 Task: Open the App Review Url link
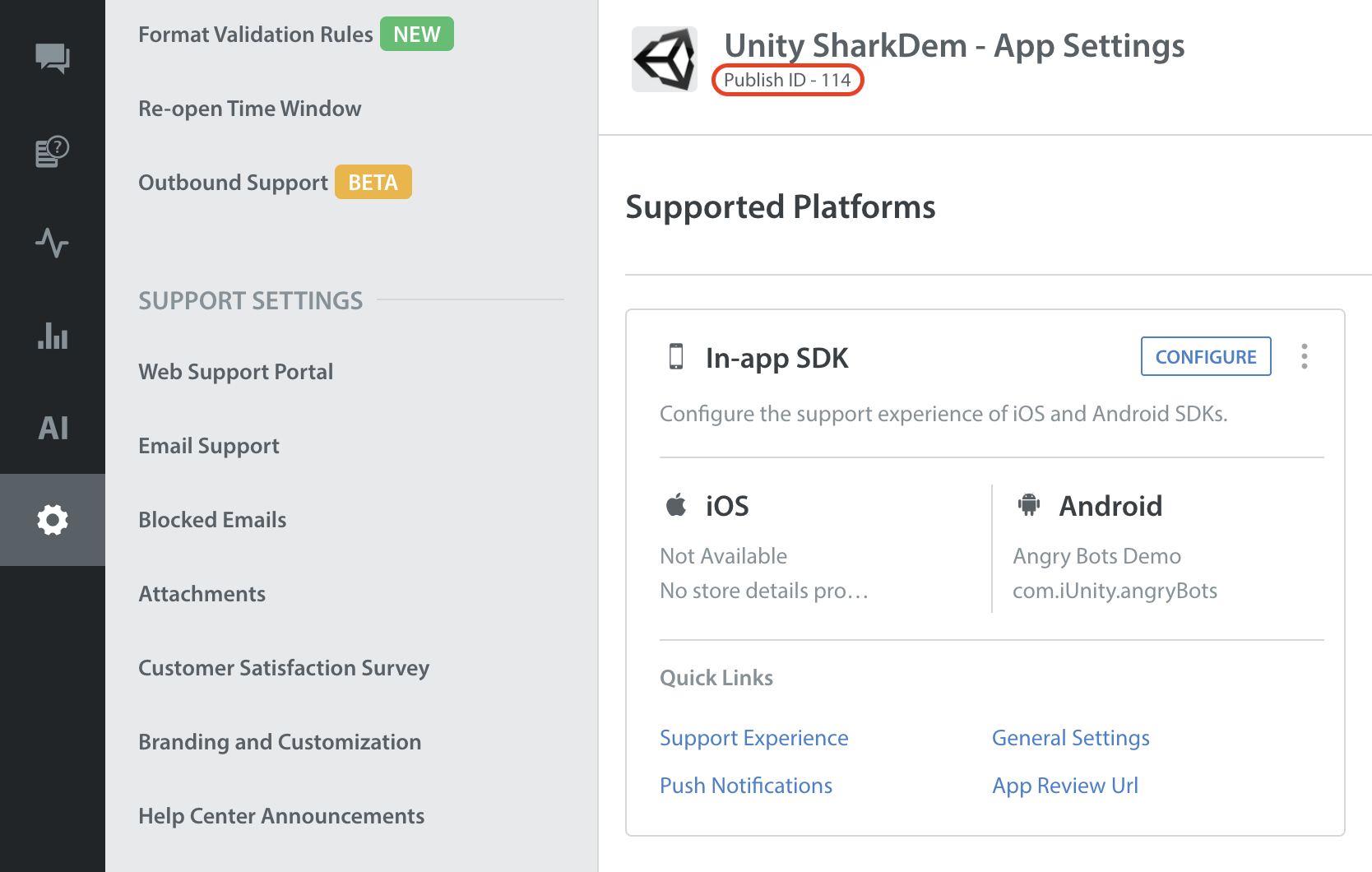click(x=1064, y=786)
